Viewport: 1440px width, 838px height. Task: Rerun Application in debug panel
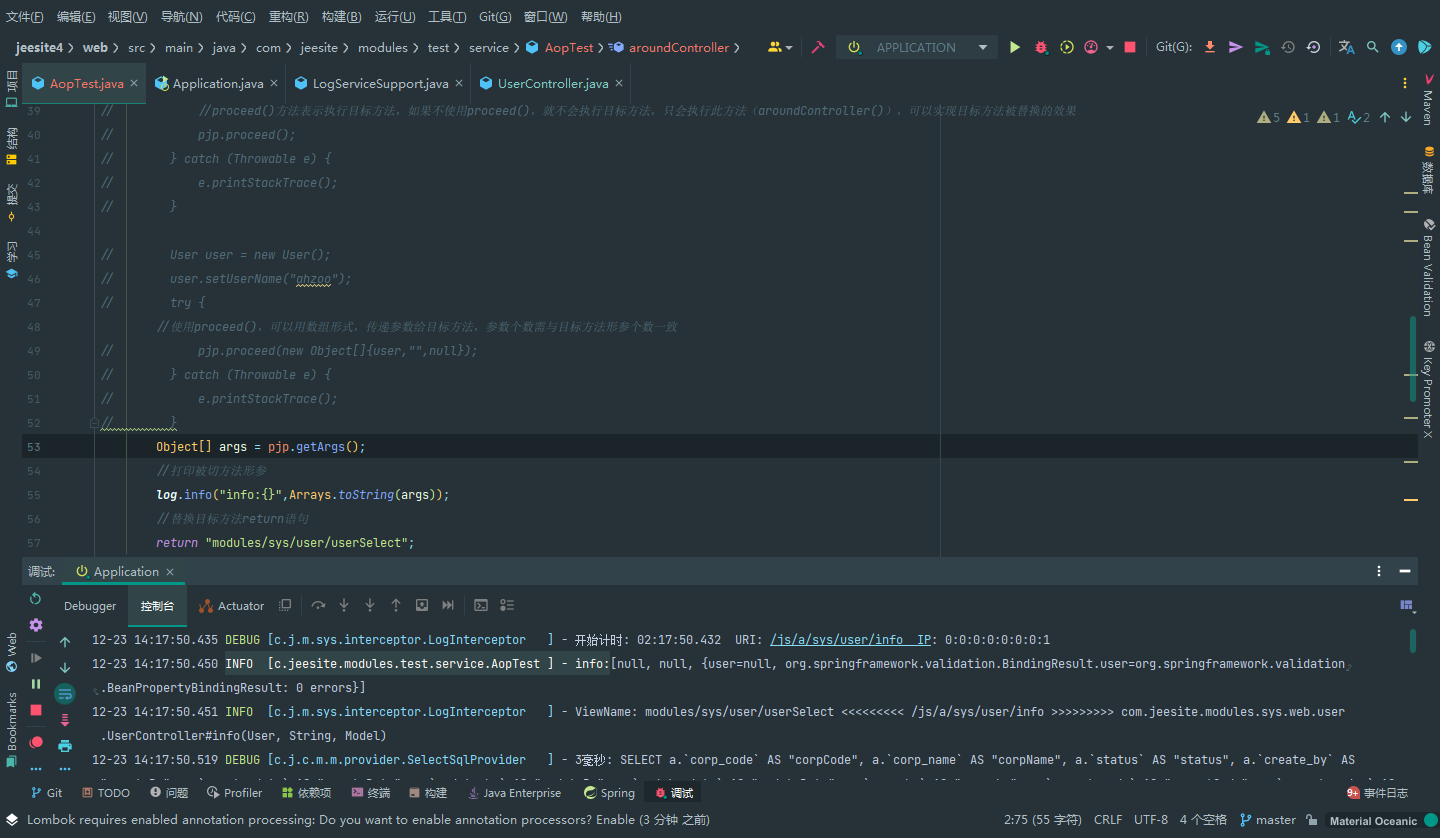coord(36,599)
